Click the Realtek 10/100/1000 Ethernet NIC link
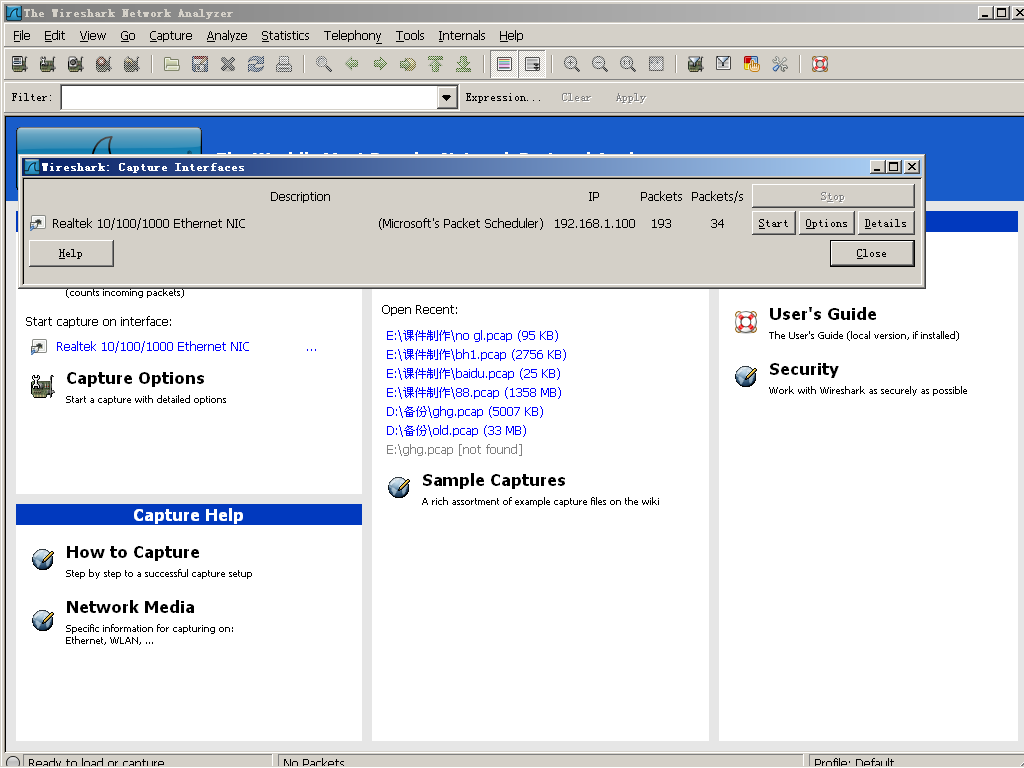1024x768 pixels. click(x=153, y=347)
